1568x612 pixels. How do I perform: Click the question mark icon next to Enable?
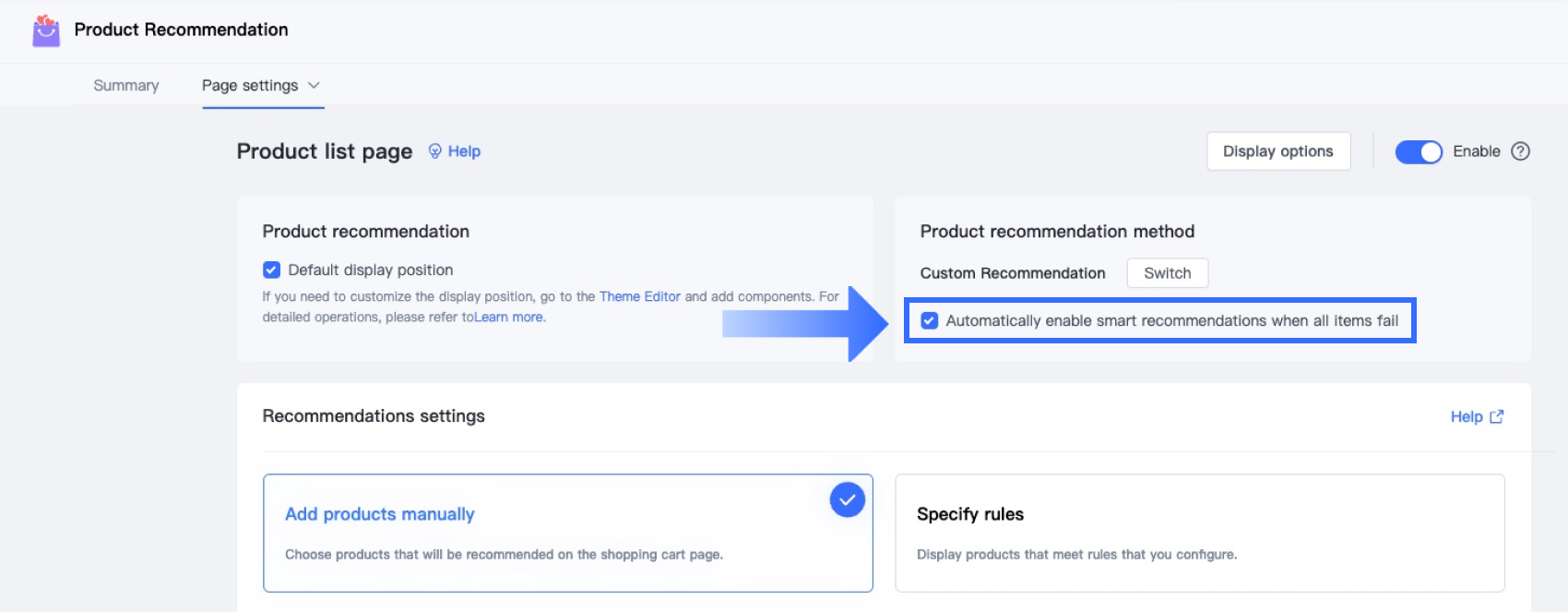(1520, 151)
